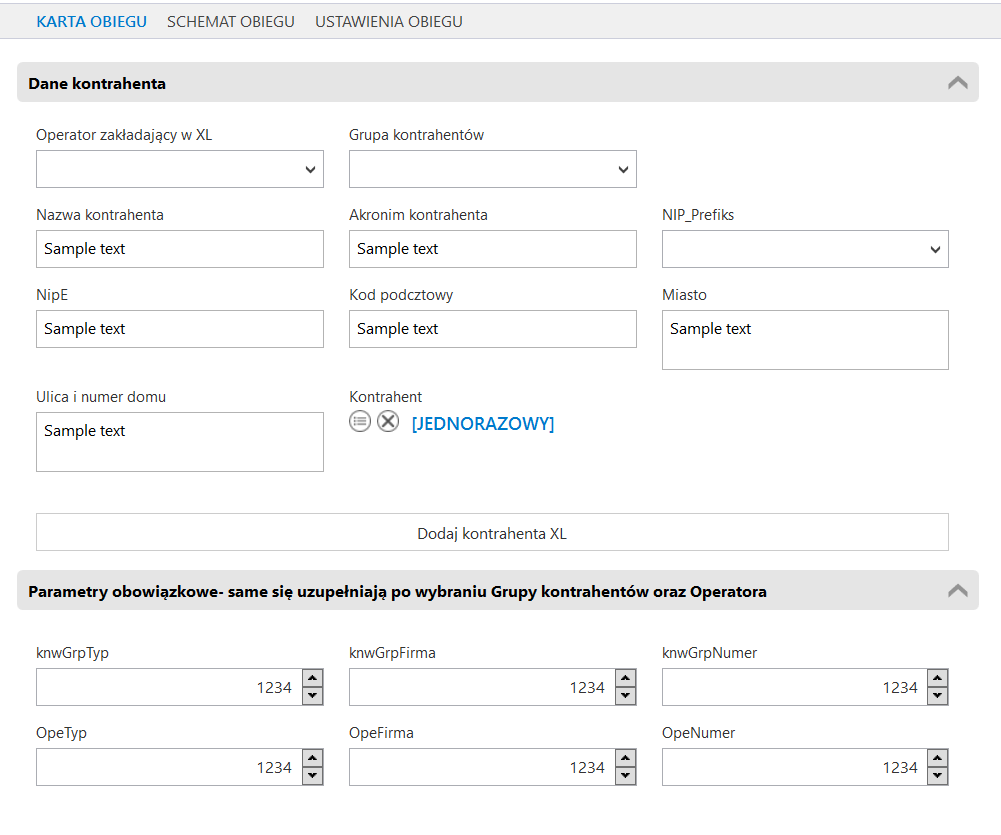Focus the Ulica i numer domu text area
The height and width of the screenshot is (835, 1001).
[x=180, y=441]
